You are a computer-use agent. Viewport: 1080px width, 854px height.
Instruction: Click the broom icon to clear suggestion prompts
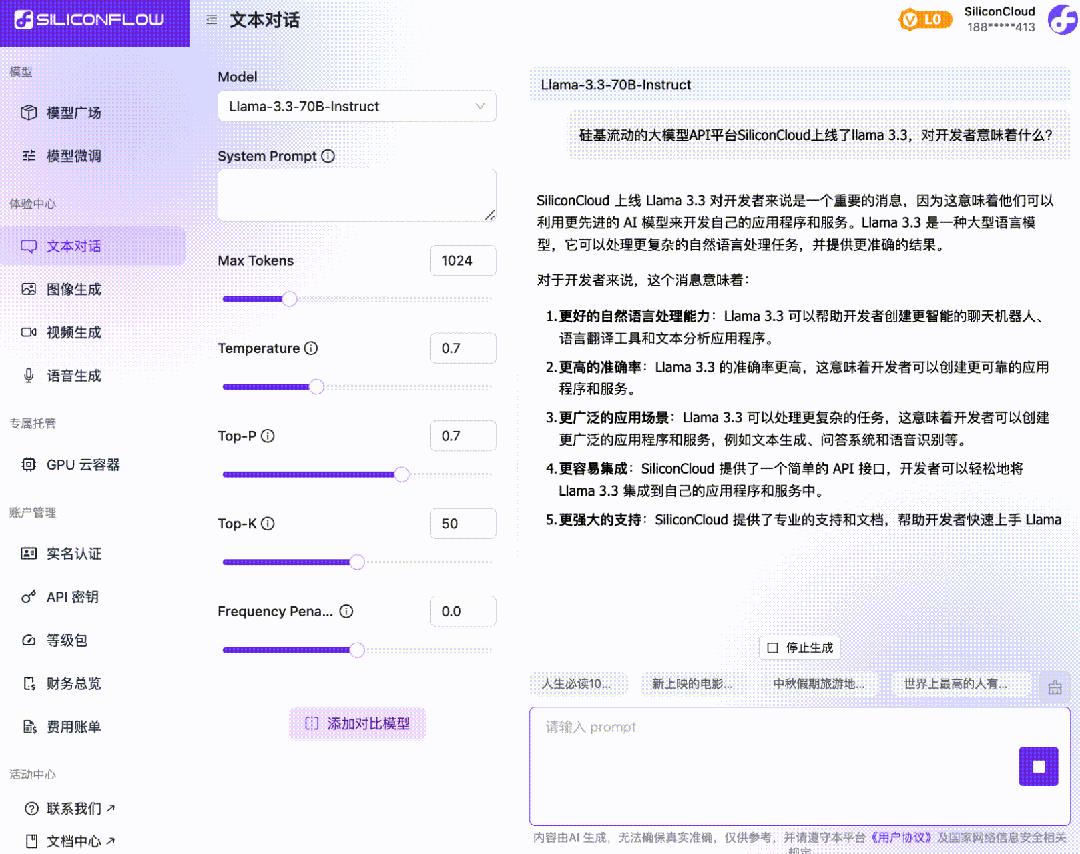click(1055, 686)
